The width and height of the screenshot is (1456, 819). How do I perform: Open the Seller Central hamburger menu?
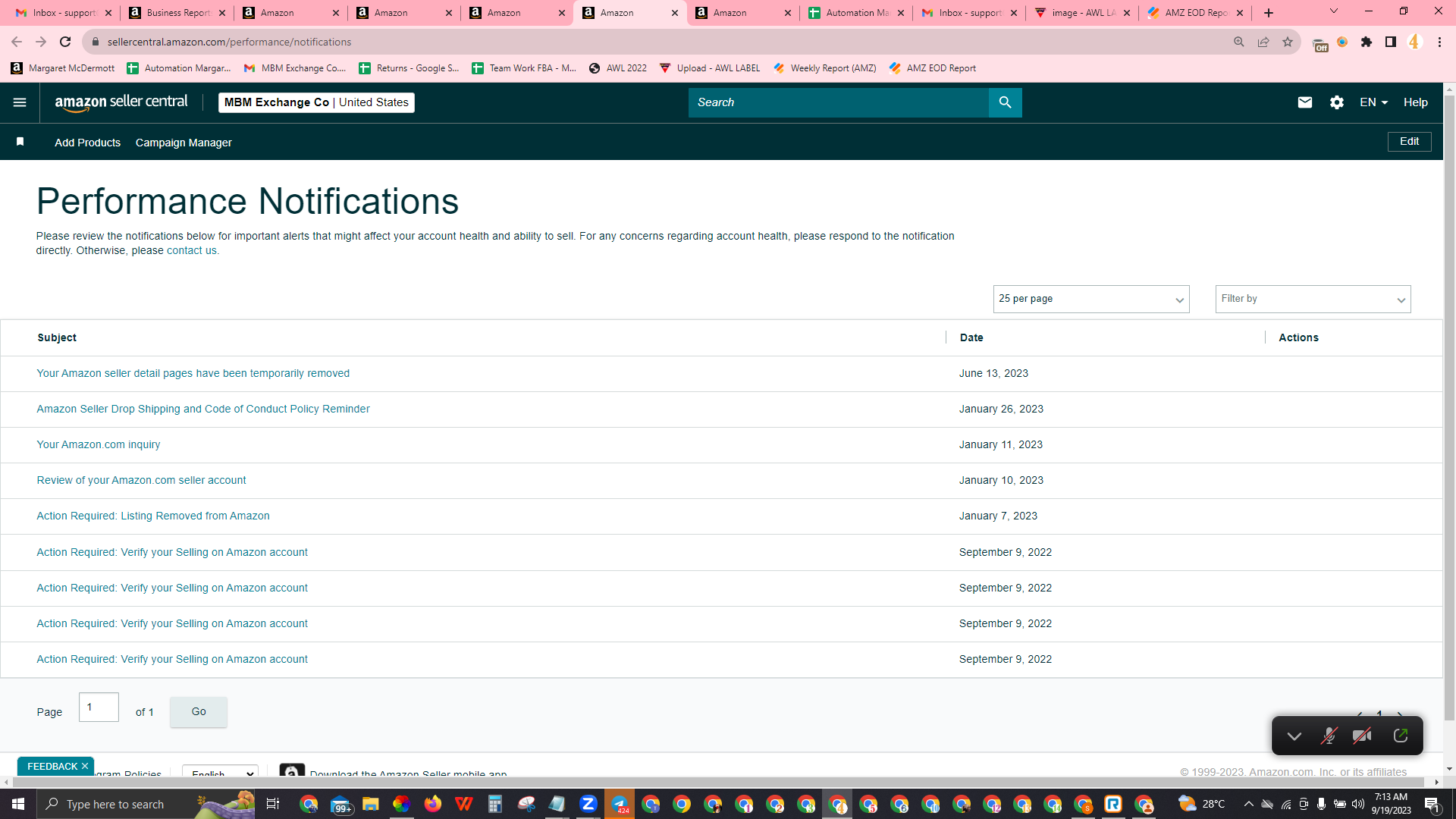(20, 102)
